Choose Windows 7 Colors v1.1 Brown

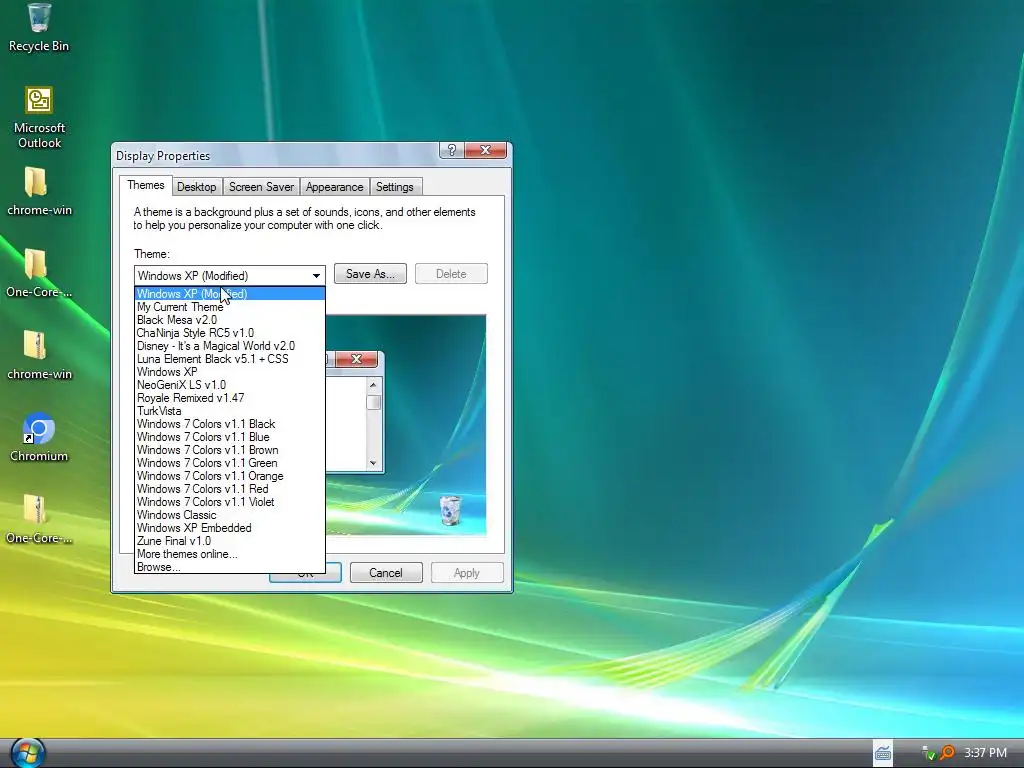click(230, 450)
